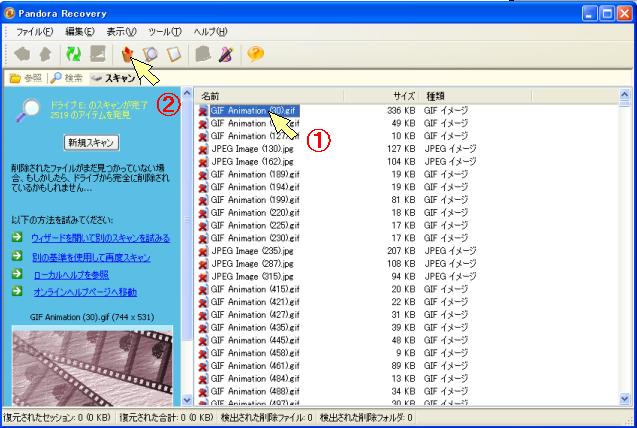637x428 pixels.
Task: Click the file list scroll-up arrow
Action: coord(624,95)
